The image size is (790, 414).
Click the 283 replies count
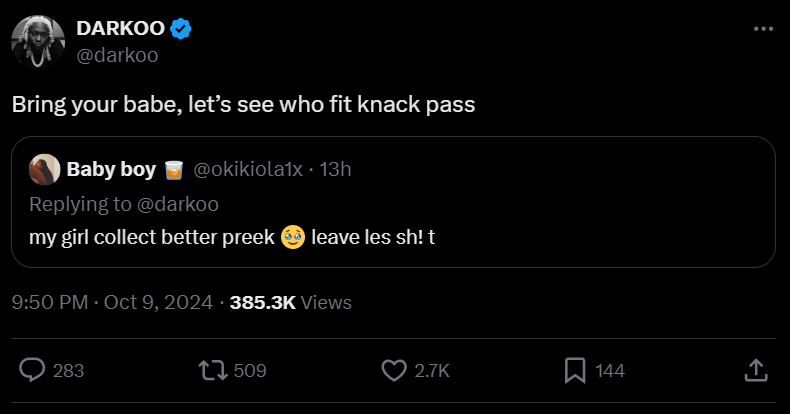(68, 370)
